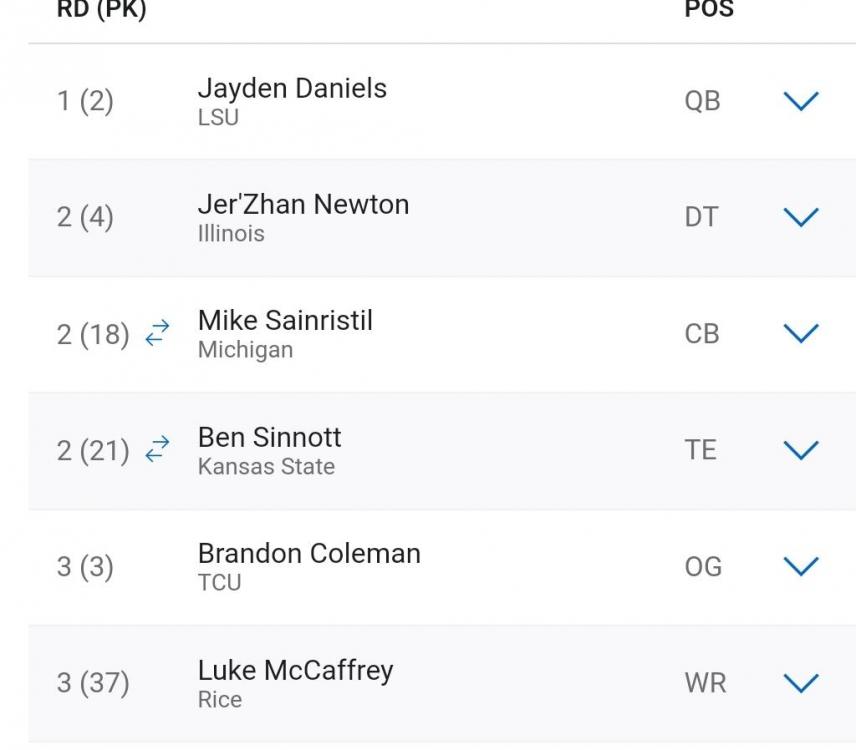Click pick 1 (2) round label
856x750 pixels.
coord(85,102)
